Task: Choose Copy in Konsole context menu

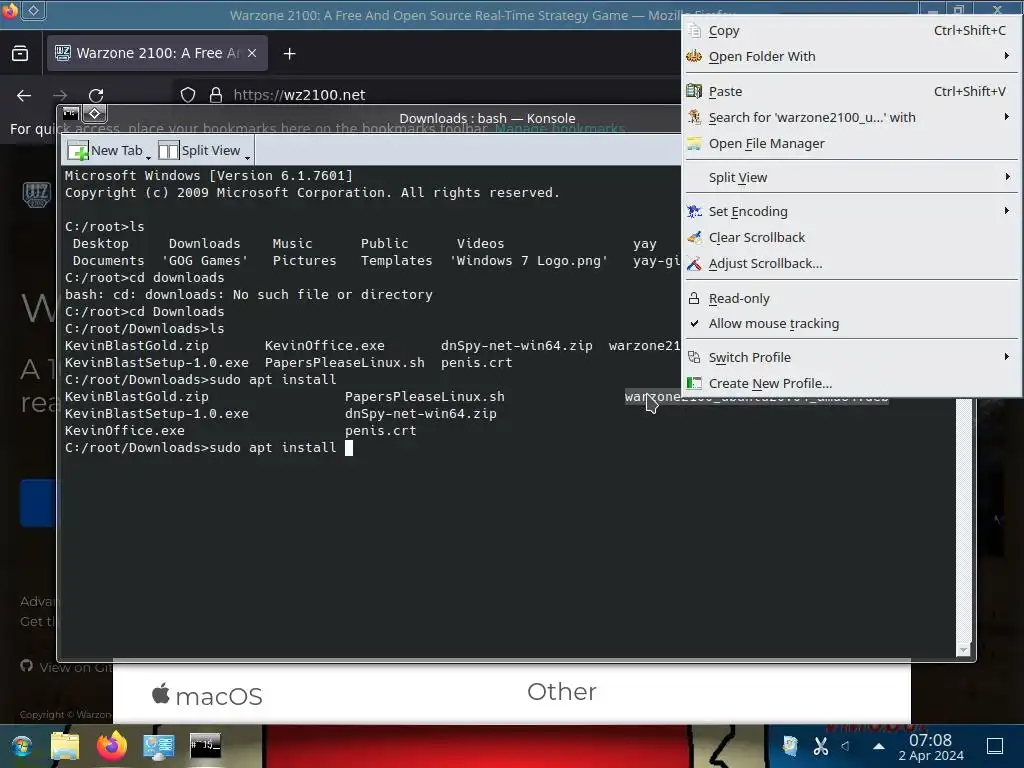Action: 851,31
